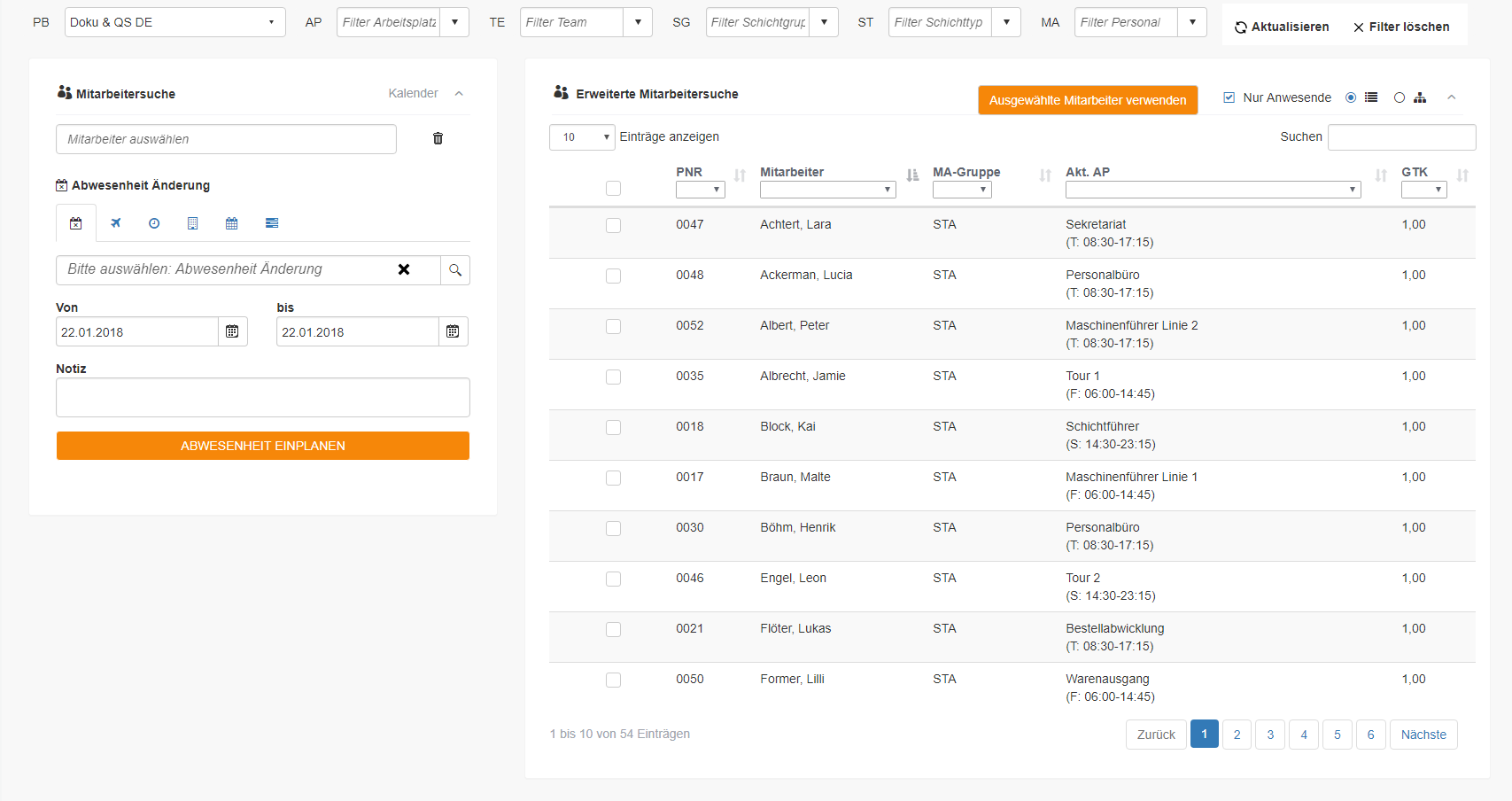Check the row for Albert, Peter
This screenshot has width=1512, height=801.
point(613,326)
